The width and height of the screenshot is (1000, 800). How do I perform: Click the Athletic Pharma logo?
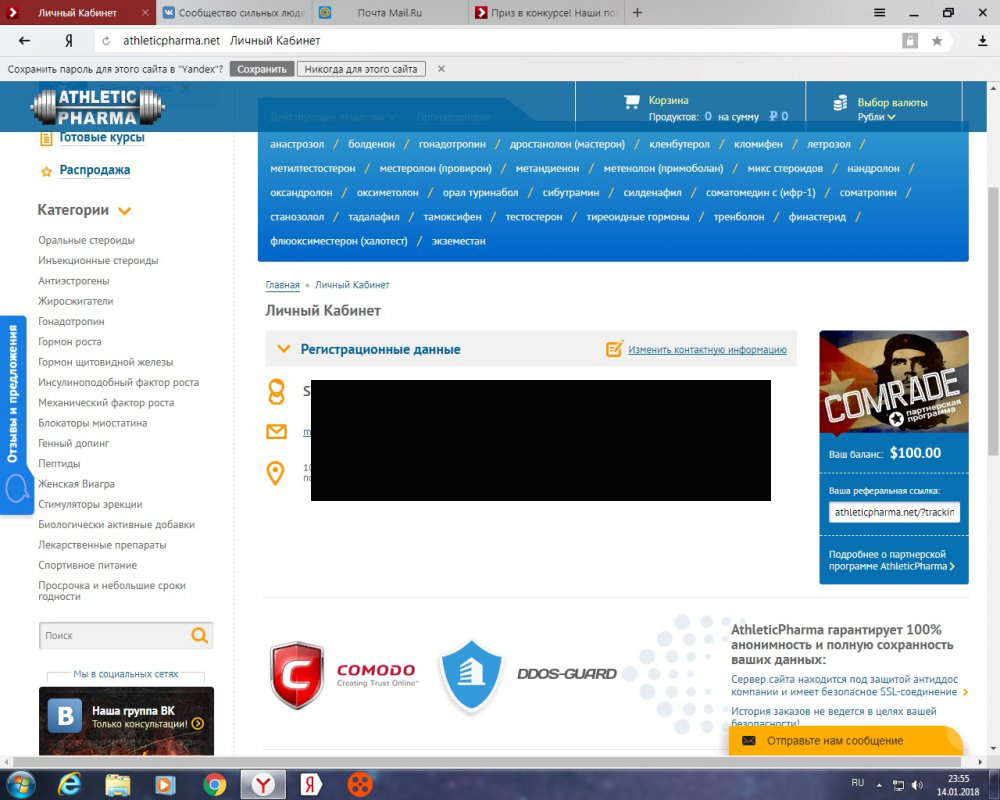(97, 107)
